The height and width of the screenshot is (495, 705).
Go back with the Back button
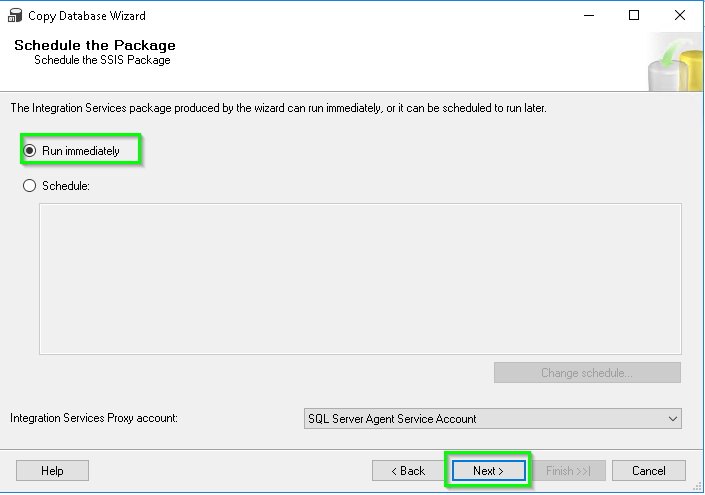[408, 471]
